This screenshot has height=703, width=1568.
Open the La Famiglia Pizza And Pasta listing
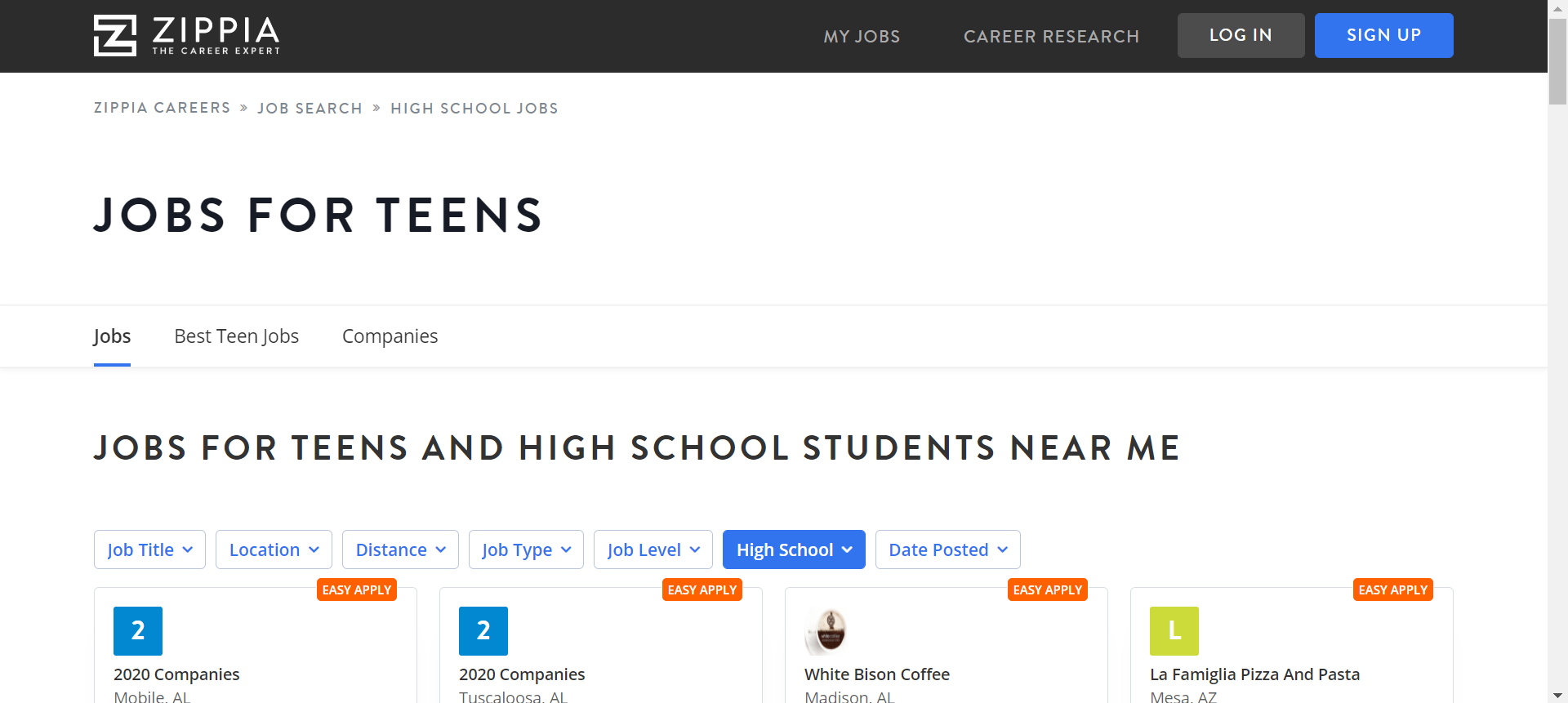[x=1292, y=645]
